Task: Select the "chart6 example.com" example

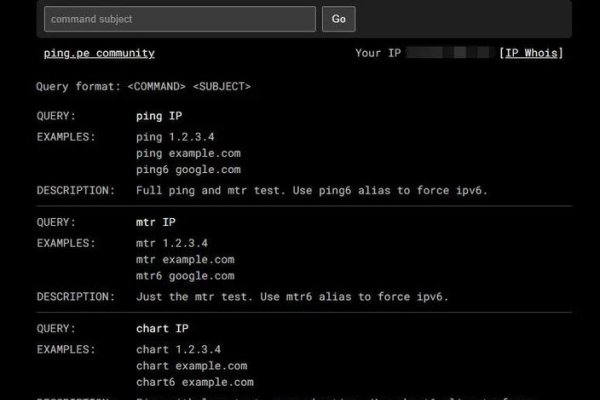Action: pos(194,382)
